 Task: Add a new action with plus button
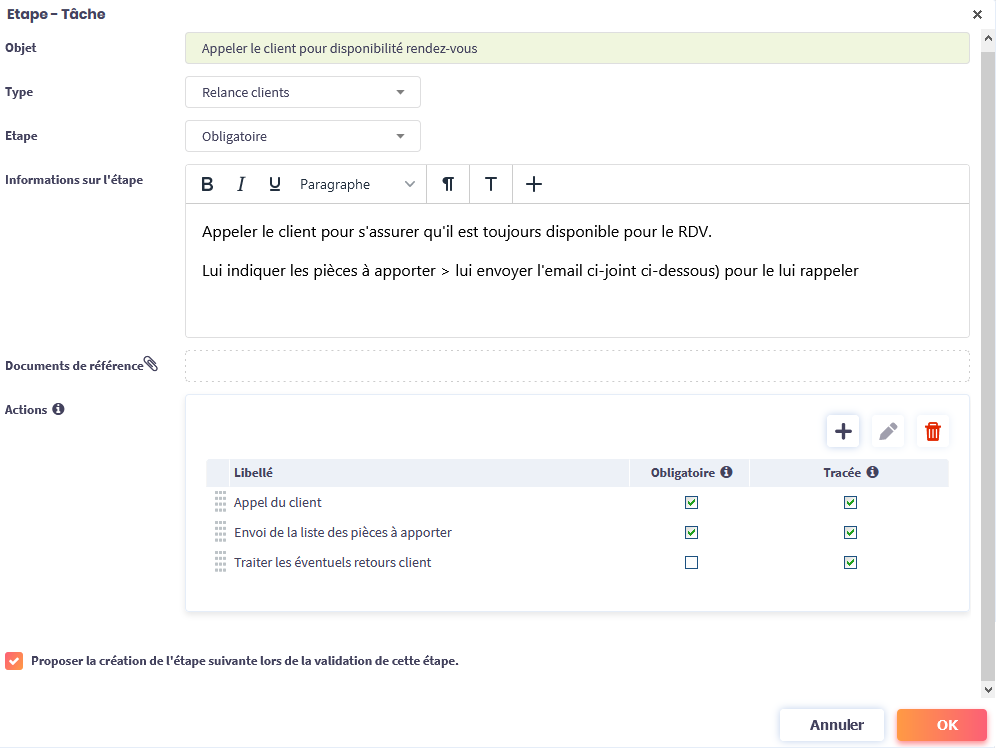pos(843,431)
